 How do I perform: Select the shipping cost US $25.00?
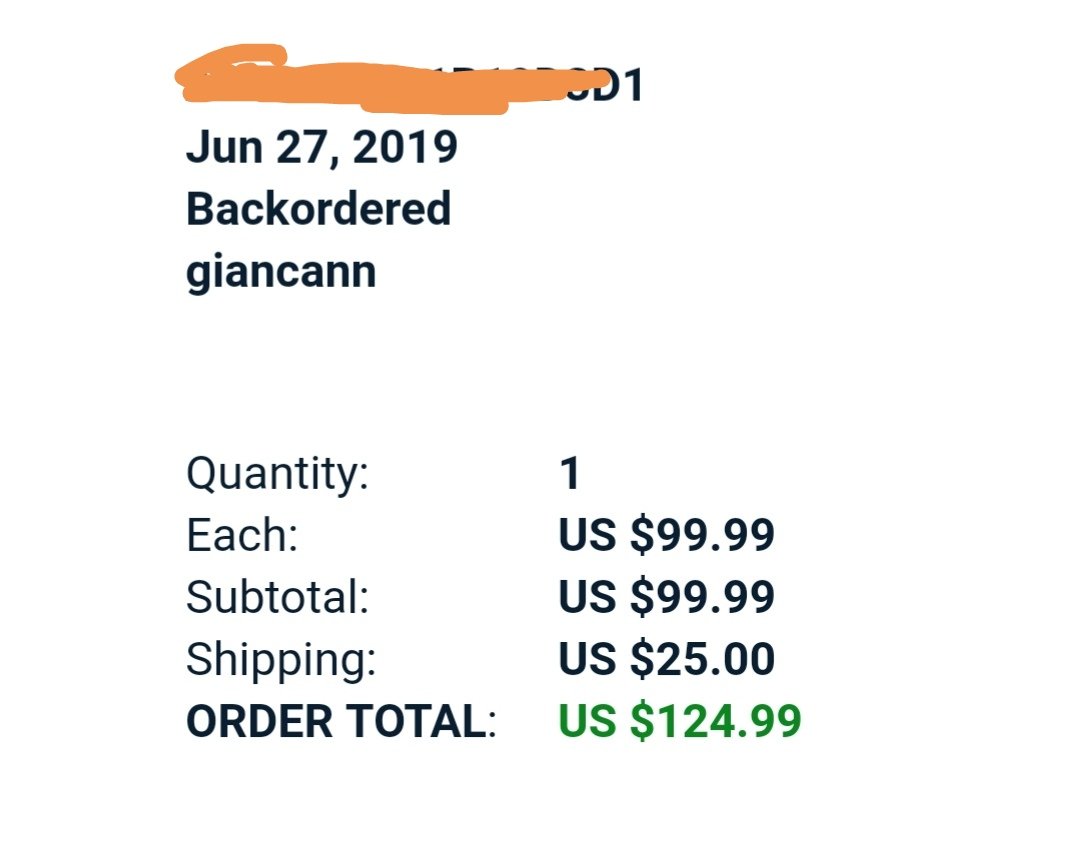[666, 660]
